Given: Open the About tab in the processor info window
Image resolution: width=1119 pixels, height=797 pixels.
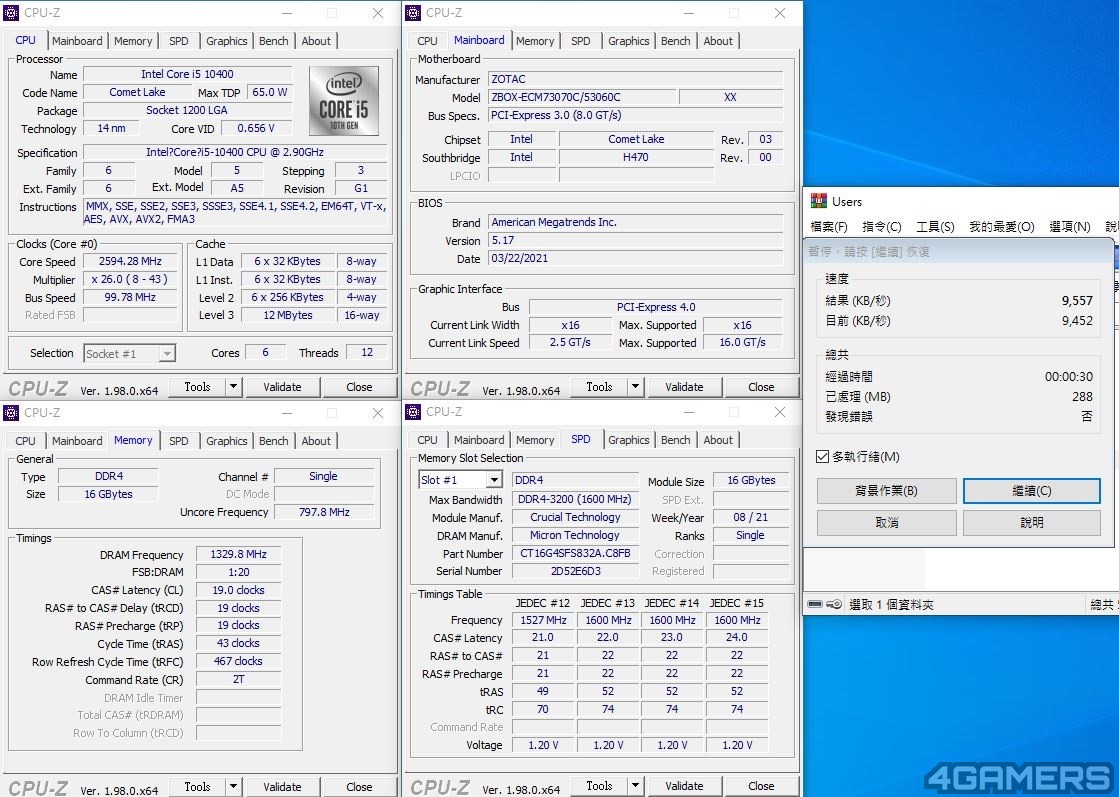Looking at the screenshot, I should [x=316, y=41].
